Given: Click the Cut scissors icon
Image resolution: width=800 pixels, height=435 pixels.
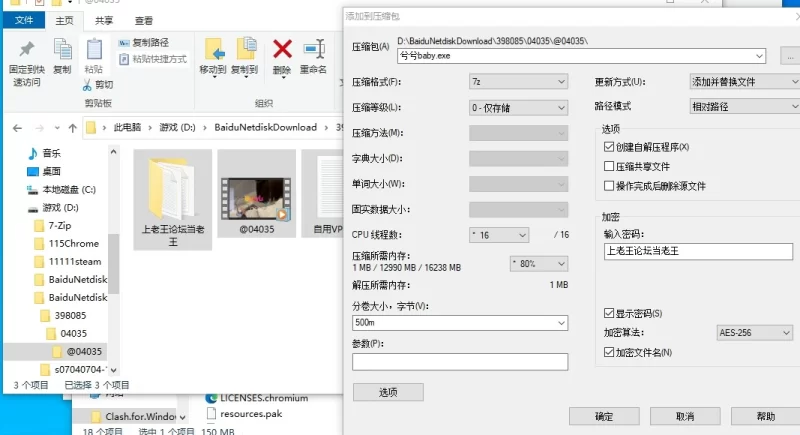Looking at the screenshot, I should tap(87, 85).
